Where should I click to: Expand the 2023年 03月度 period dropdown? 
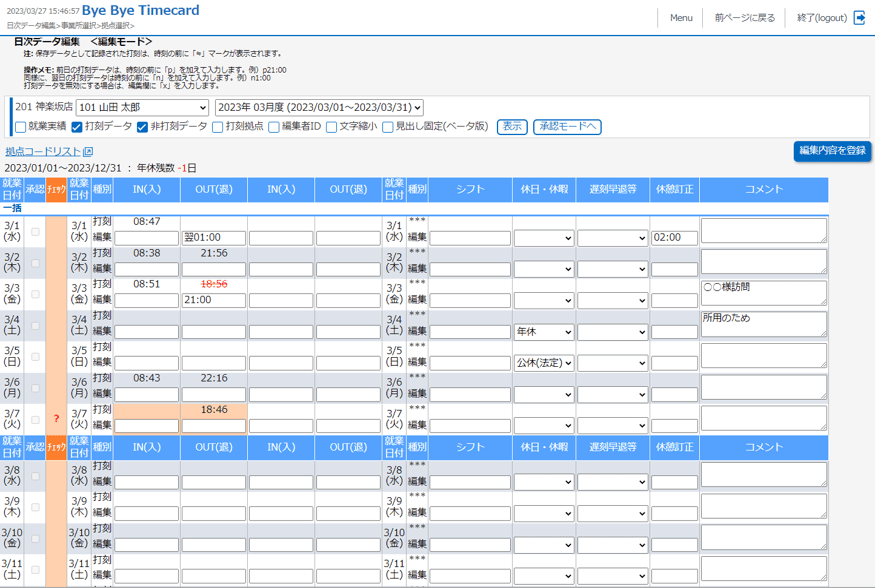click(319, 108)
